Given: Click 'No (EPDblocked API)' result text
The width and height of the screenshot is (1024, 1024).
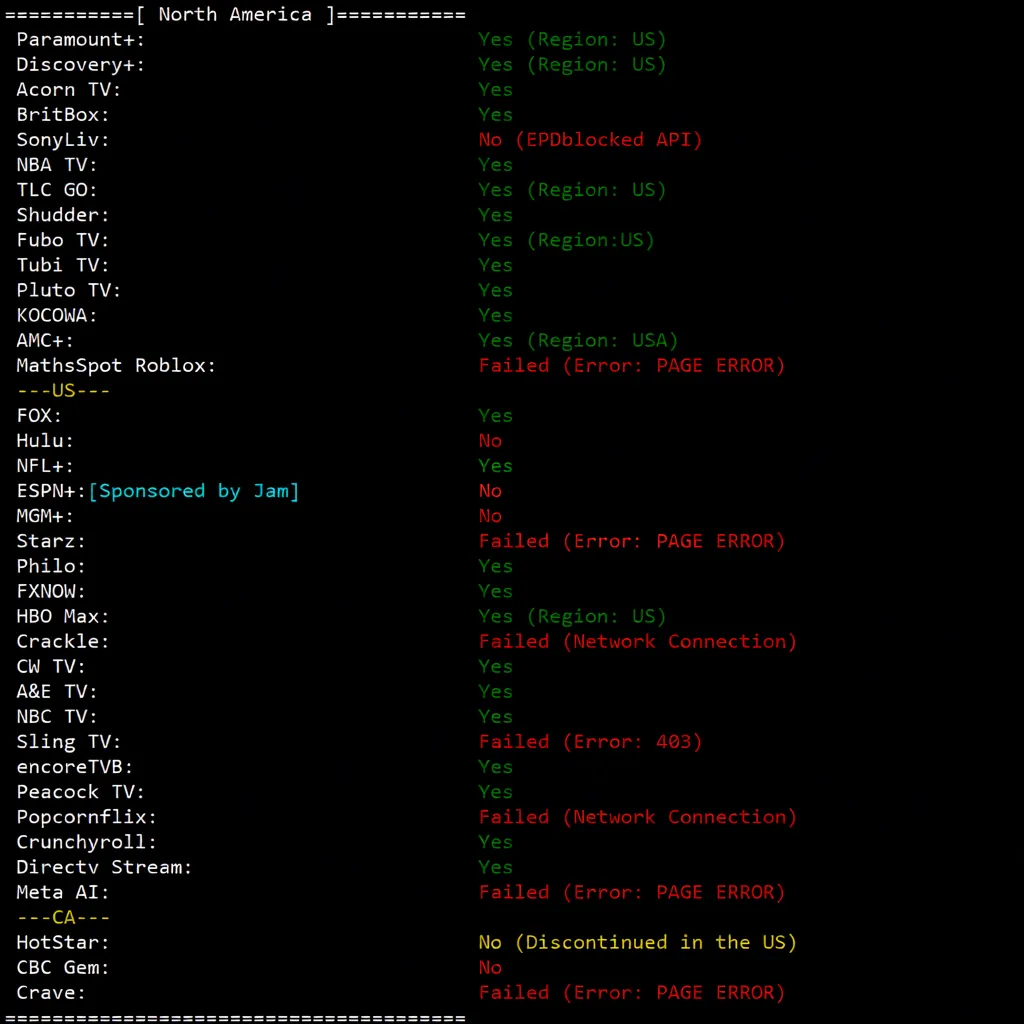Looking at the screenshot, I should 590,140.
